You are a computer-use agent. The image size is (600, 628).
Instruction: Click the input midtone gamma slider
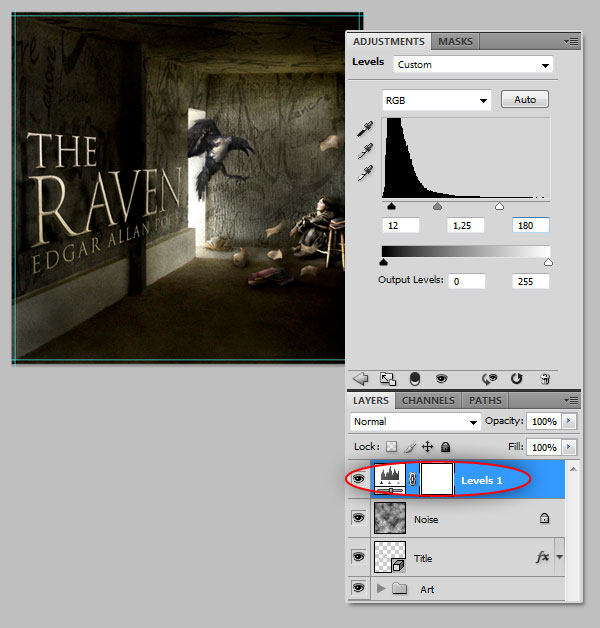(x=437, y=206)
